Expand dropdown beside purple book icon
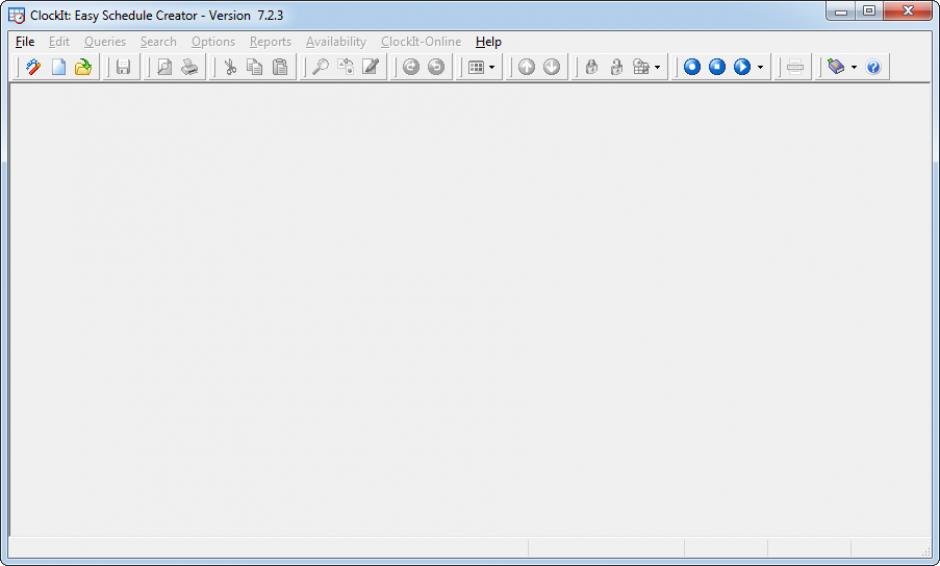 pos(854,67)
